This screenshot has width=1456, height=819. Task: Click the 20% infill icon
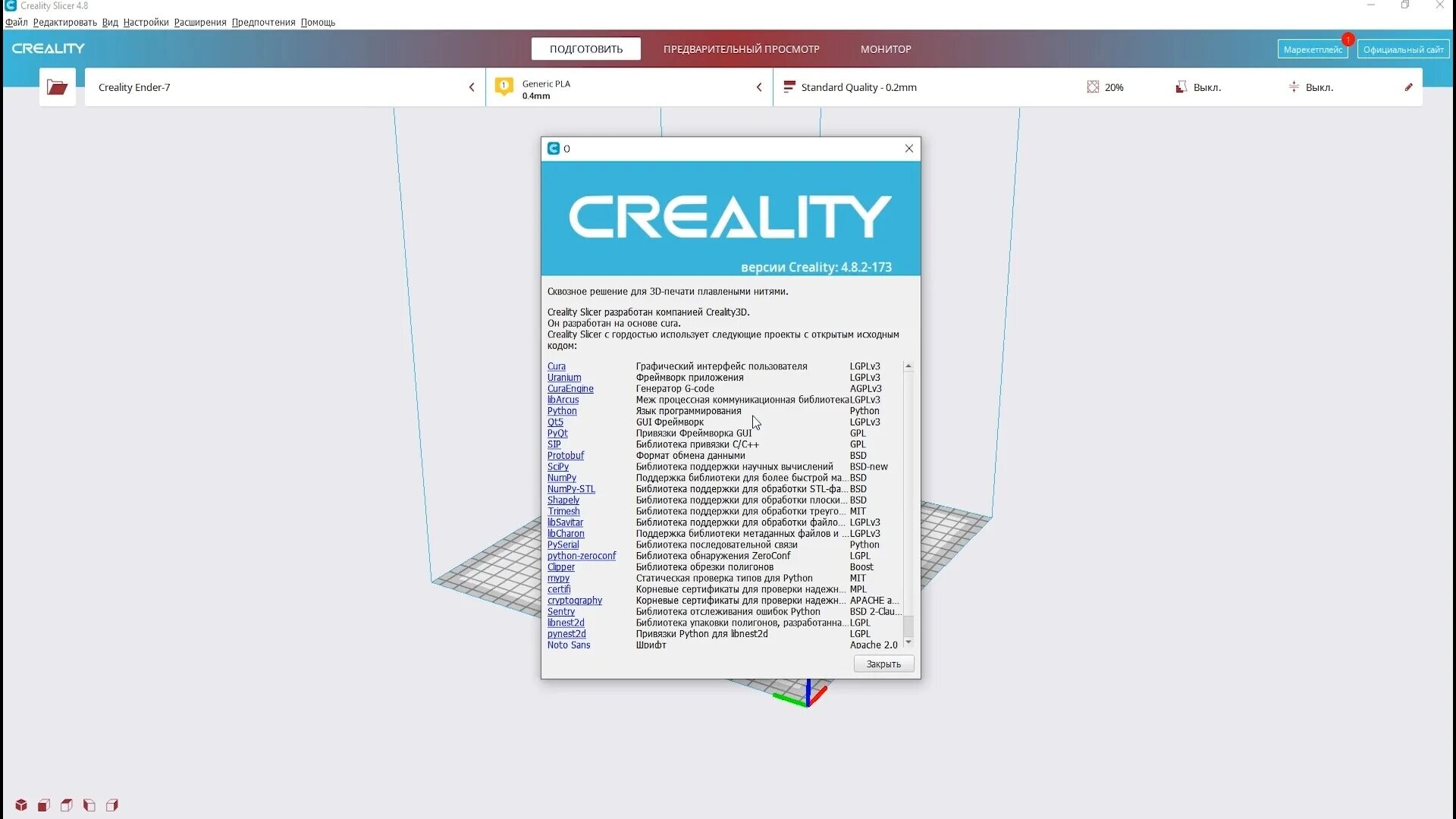[x=1093, y=87]
